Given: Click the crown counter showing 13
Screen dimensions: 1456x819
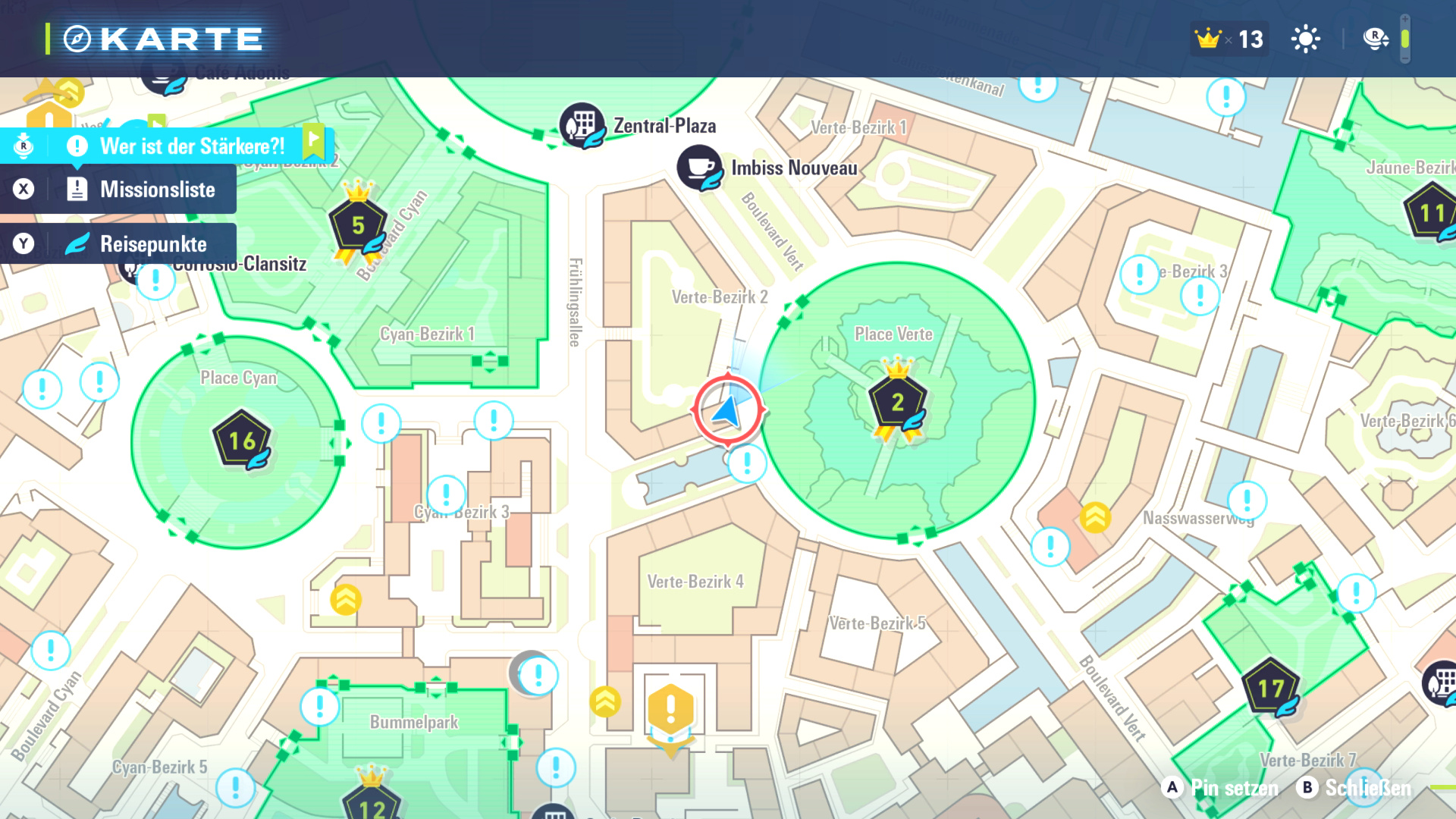Looking at the screenshot, I should [x=1229, y=39].
